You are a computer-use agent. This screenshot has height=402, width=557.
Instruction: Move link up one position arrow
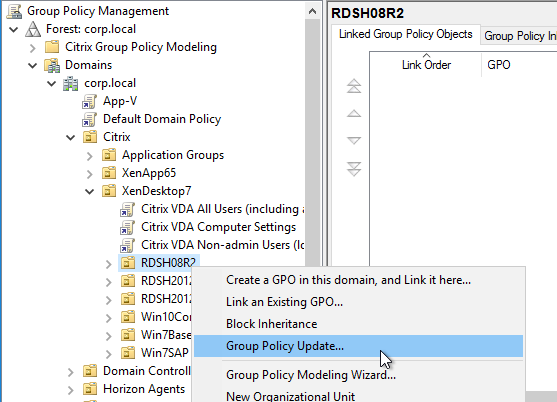354,114
